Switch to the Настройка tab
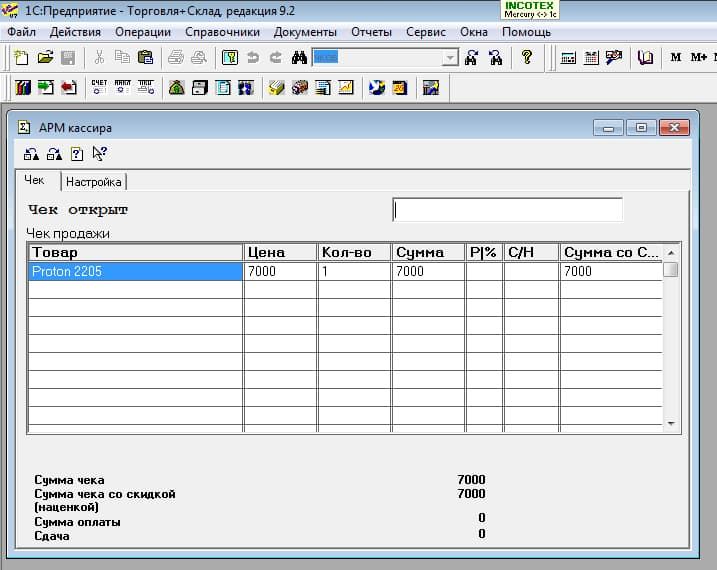 pyautogui.click(x=94, y=182)
